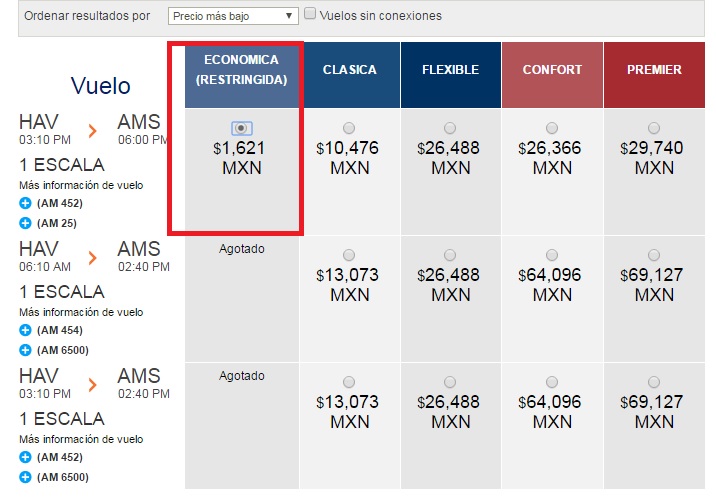Click the ECONOMICA (RESTRINGIDA) column header
Image resolution: width=716 pixels, height=504 pixels.
(x=242, y=75)
